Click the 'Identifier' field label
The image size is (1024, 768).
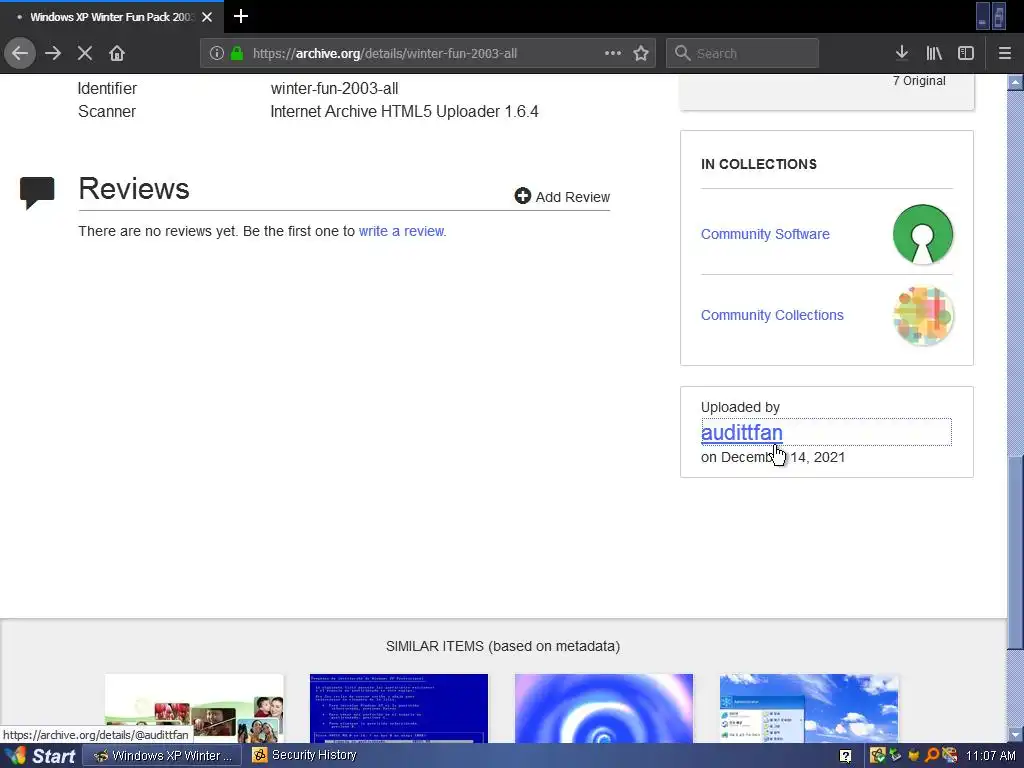[107, 88]
